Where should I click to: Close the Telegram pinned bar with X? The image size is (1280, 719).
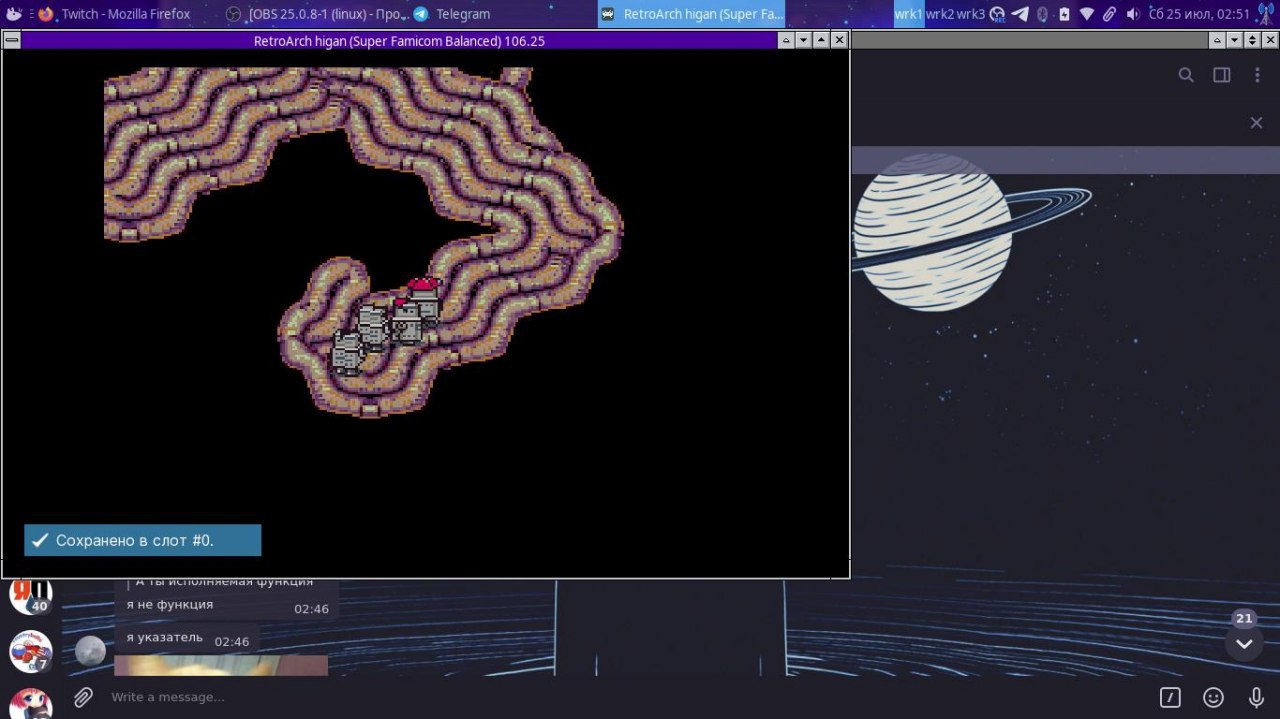(1256, 122)
